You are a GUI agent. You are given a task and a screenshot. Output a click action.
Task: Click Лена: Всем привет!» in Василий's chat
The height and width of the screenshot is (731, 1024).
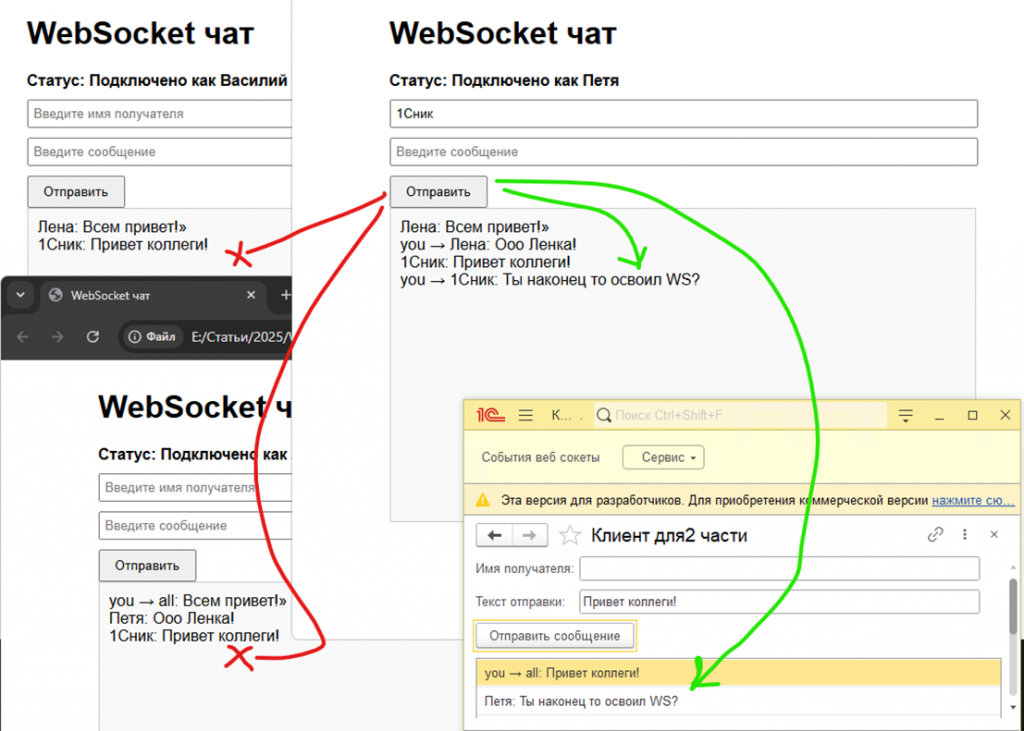pyautogui.click(x=112, y=227)
